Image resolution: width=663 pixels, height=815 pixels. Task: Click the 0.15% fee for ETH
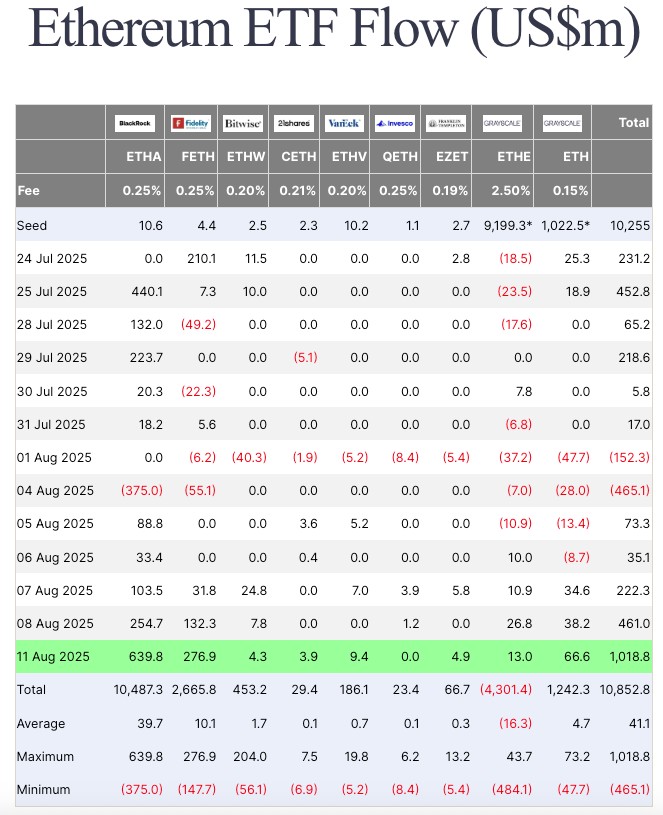571,191
